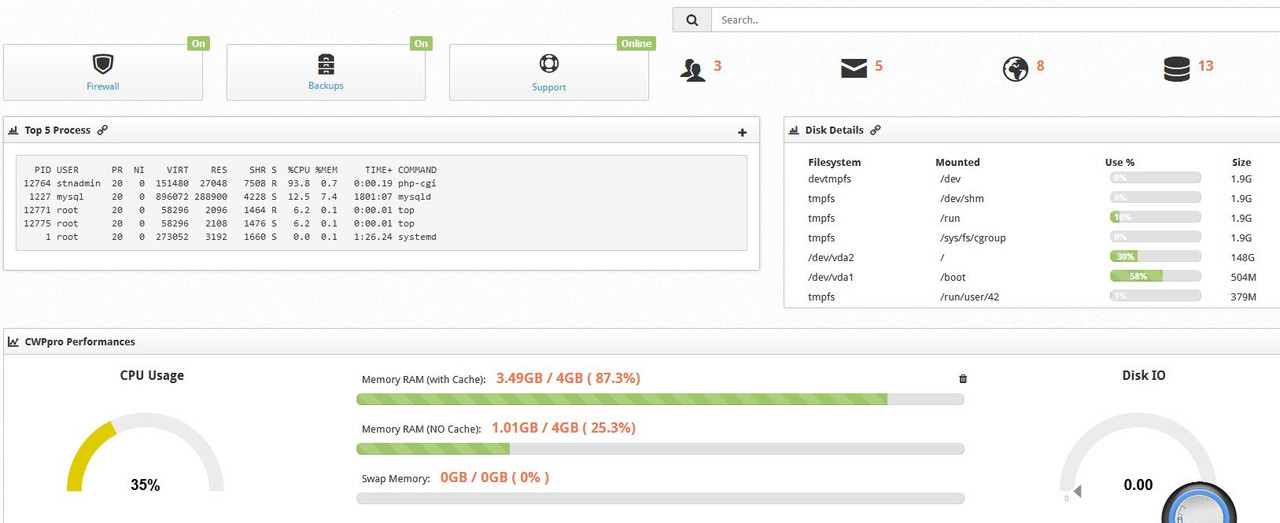
Task: Select the mysqld process row
Action: point(229,197)
